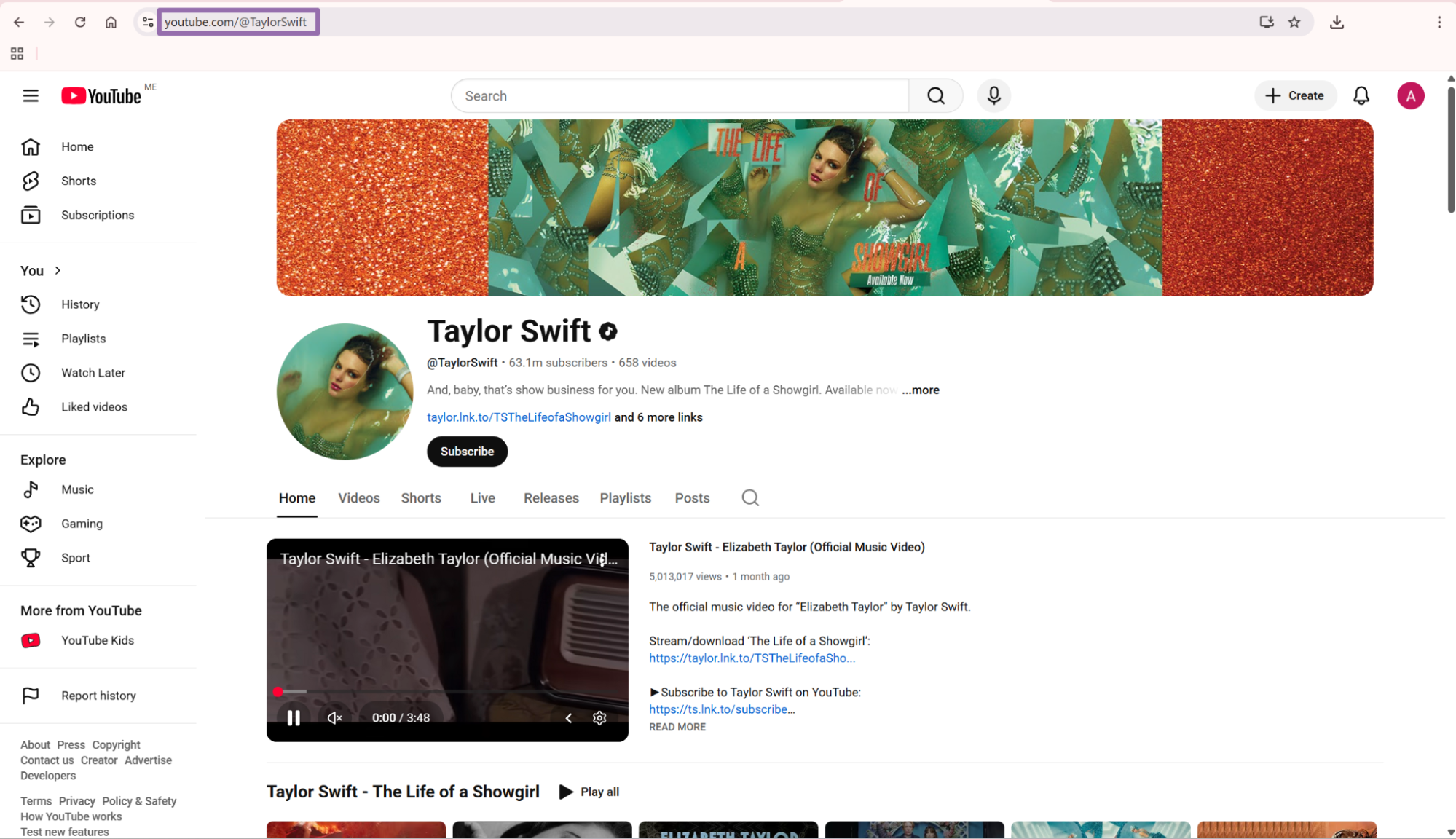This screenshot has width=1456, height=839.
Task: Collapse player controls chevron
Action: tap(568, 718)
